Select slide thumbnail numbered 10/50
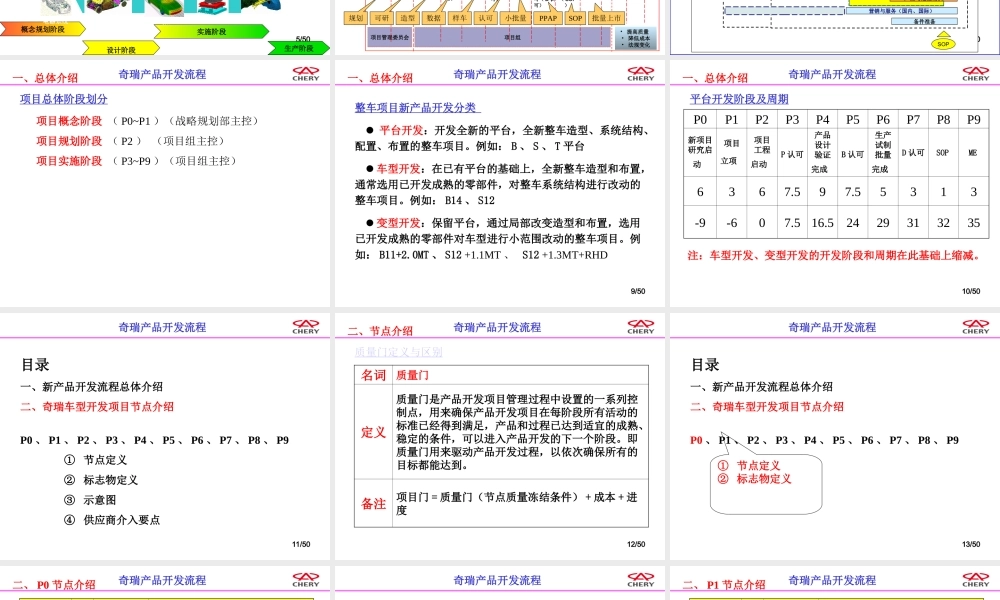The image size is (1000, 600). (x=835, y=184)
